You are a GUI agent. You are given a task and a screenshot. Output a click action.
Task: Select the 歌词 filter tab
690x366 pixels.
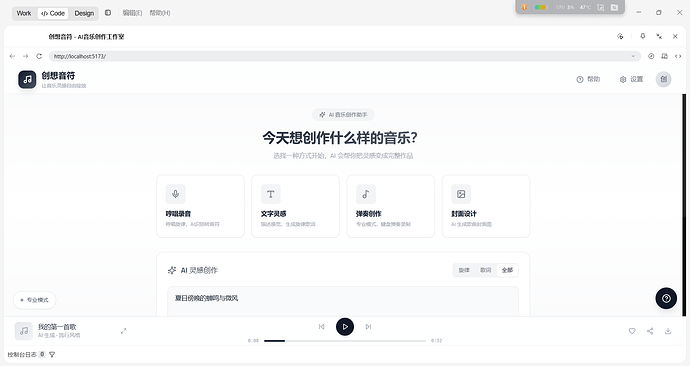pos(485,270)
